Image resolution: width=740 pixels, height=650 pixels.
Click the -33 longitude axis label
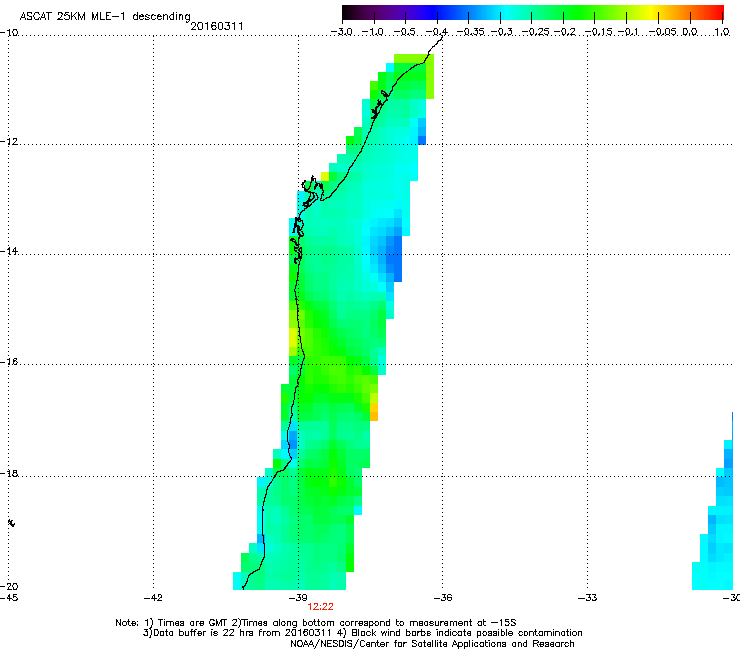pyautogui.click(x=588, y=598)
